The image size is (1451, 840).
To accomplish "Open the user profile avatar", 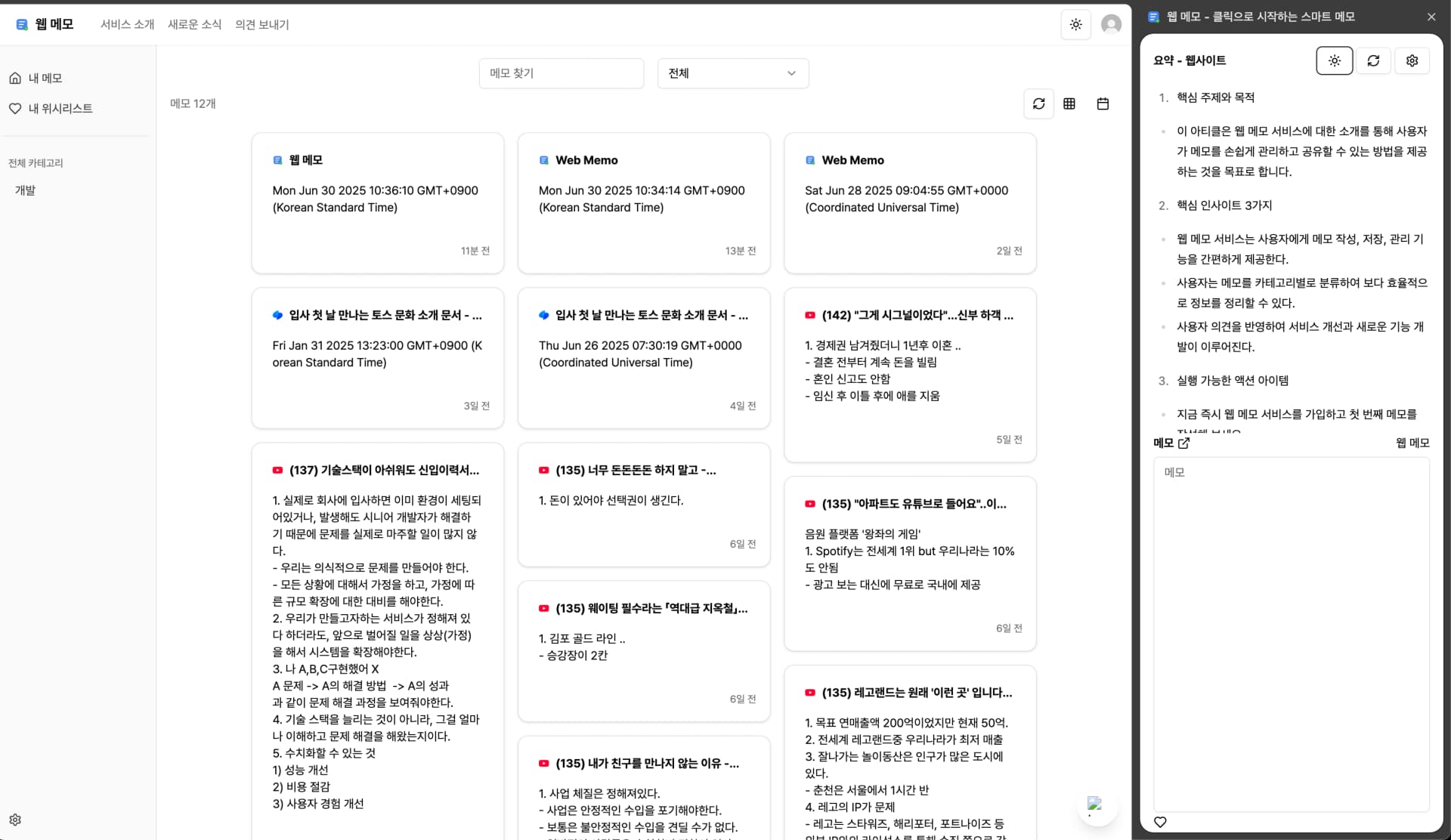I will click(x=1111, y=24).
